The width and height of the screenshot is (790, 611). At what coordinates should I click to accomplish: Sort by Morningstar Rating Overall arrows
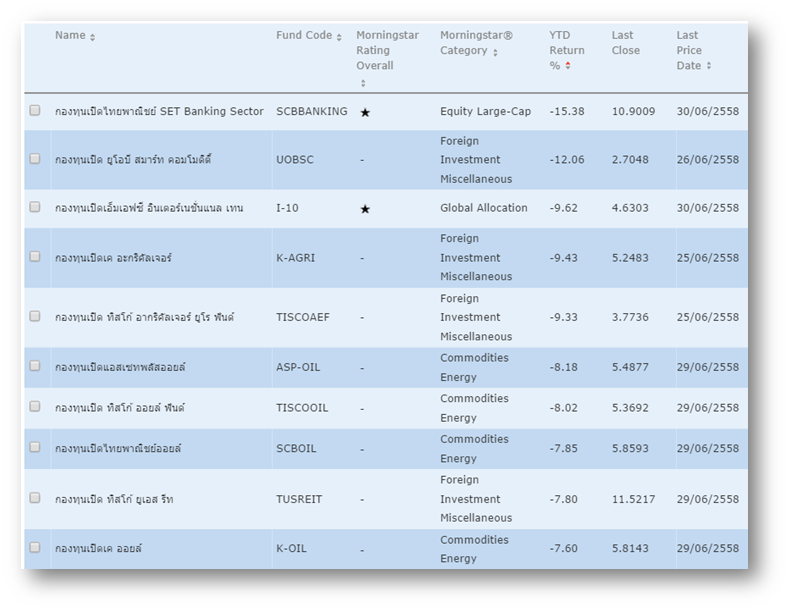pos(363,83)
